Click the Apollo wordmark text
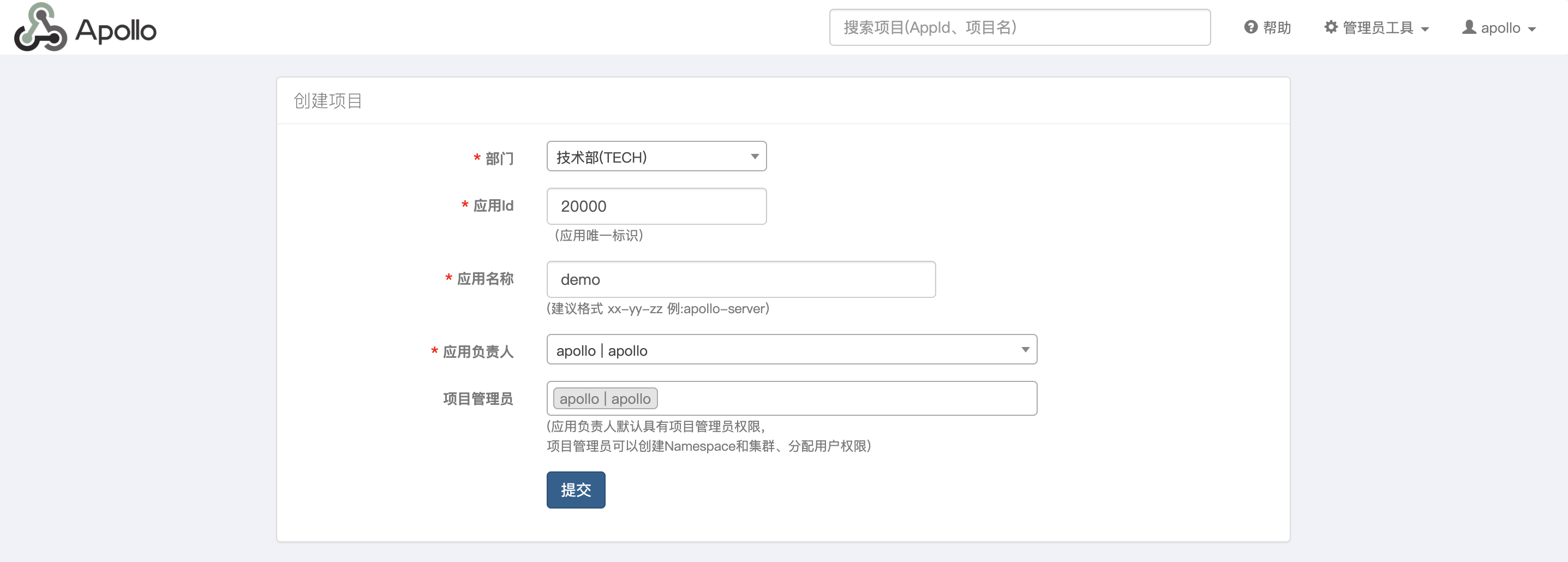 (116, 31)
